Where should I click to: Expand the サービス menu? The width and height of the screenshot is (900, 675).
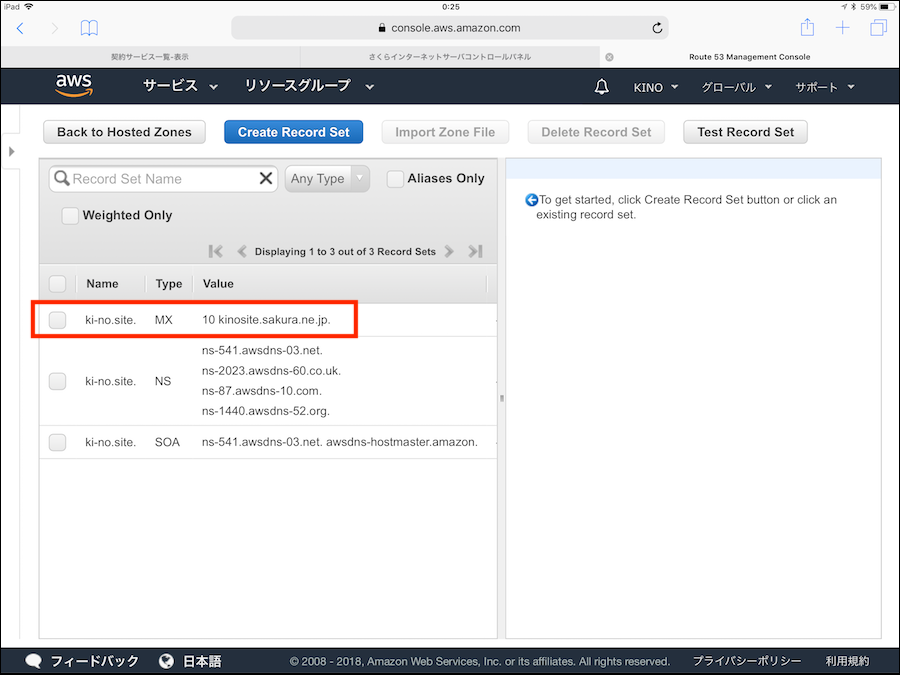point(180,87)
